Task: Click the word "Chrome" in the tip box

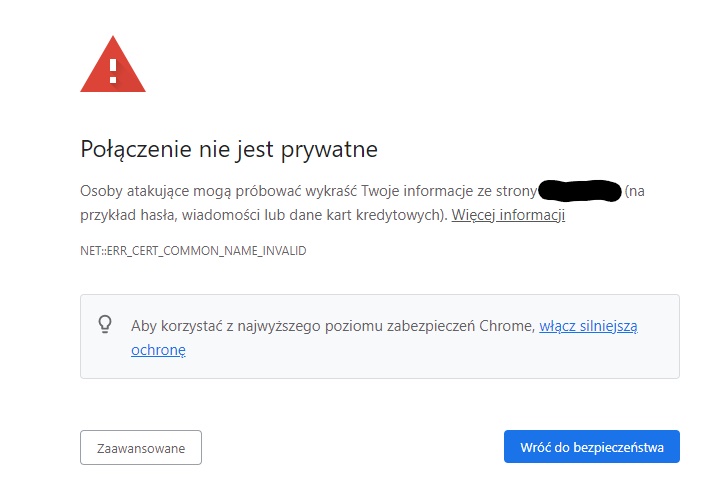Action: [510, 325]
